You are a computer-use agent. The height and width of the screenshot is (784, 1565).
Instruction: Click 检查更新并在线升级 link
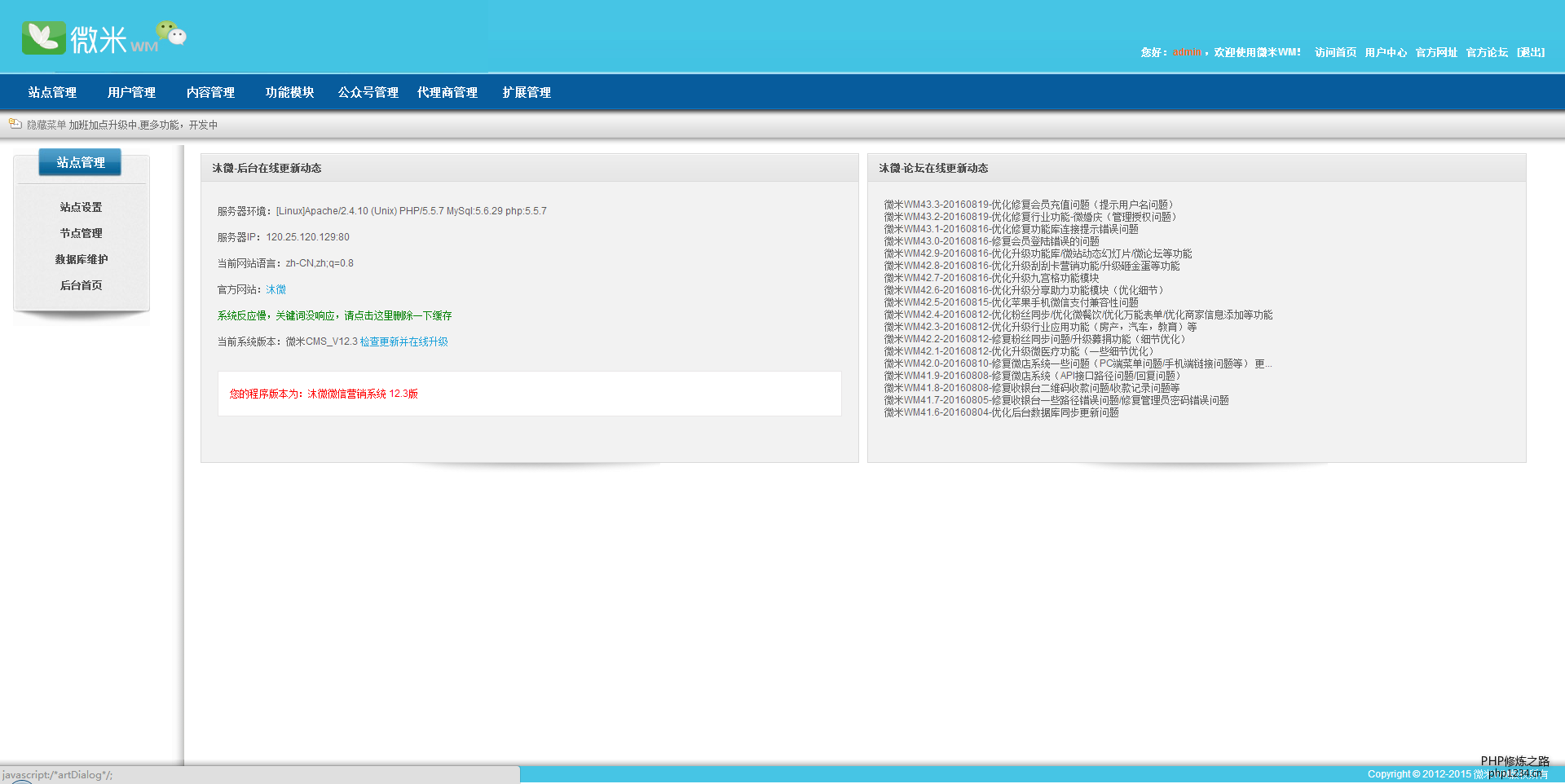click(x=403, y=341)
